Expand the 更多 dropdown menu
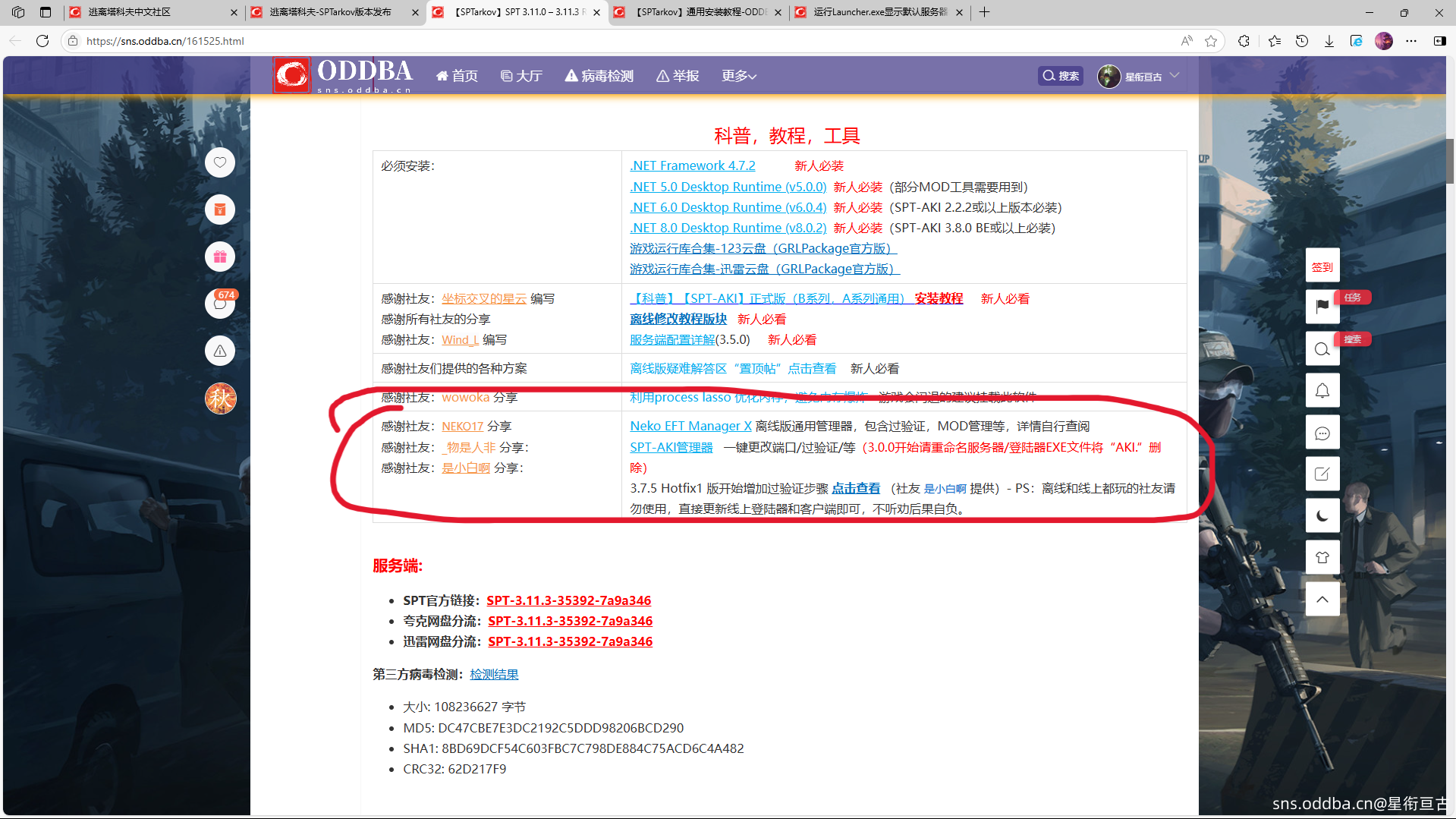This screenshot has height=819, width=1456. (x=738, y=76)
